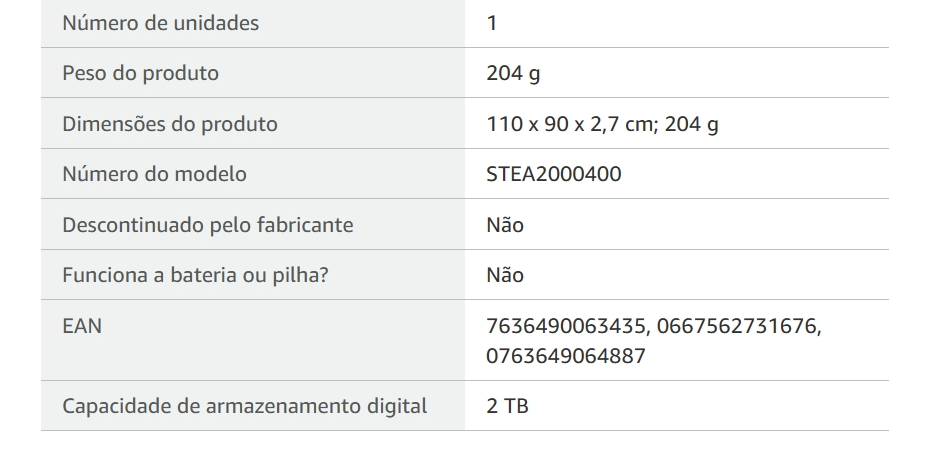Click the EAN row label
Image resolution: width=942 pixels, height=450 pixels.
point(82,326)
